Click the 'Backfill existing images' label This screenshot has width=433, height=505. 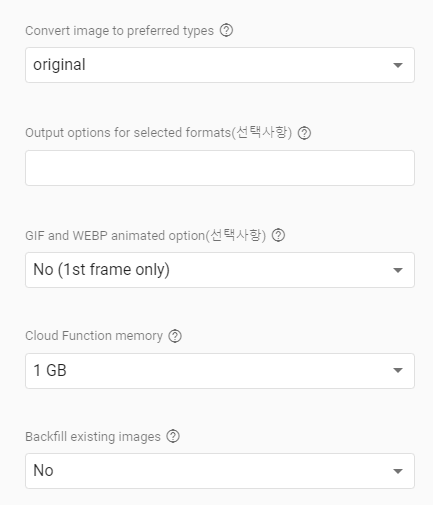click(93, 437)
